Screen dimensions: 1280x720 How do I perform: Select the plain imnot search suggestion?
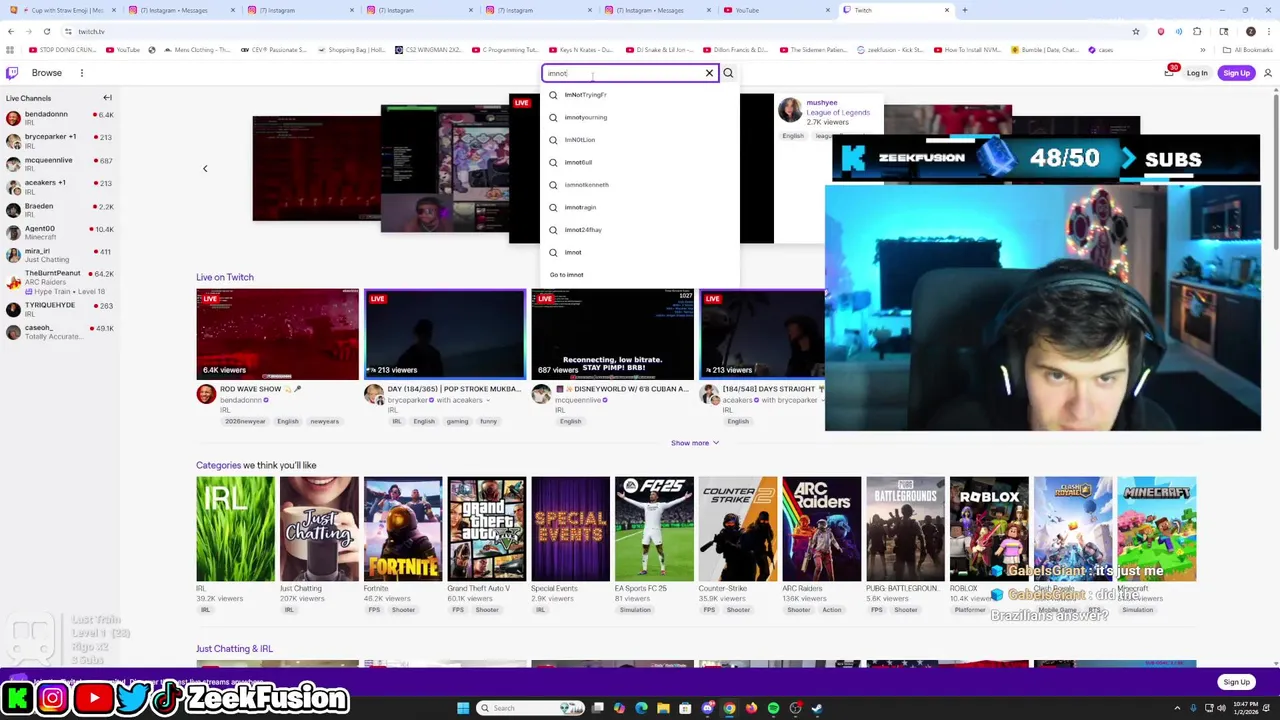click(640, 252)
